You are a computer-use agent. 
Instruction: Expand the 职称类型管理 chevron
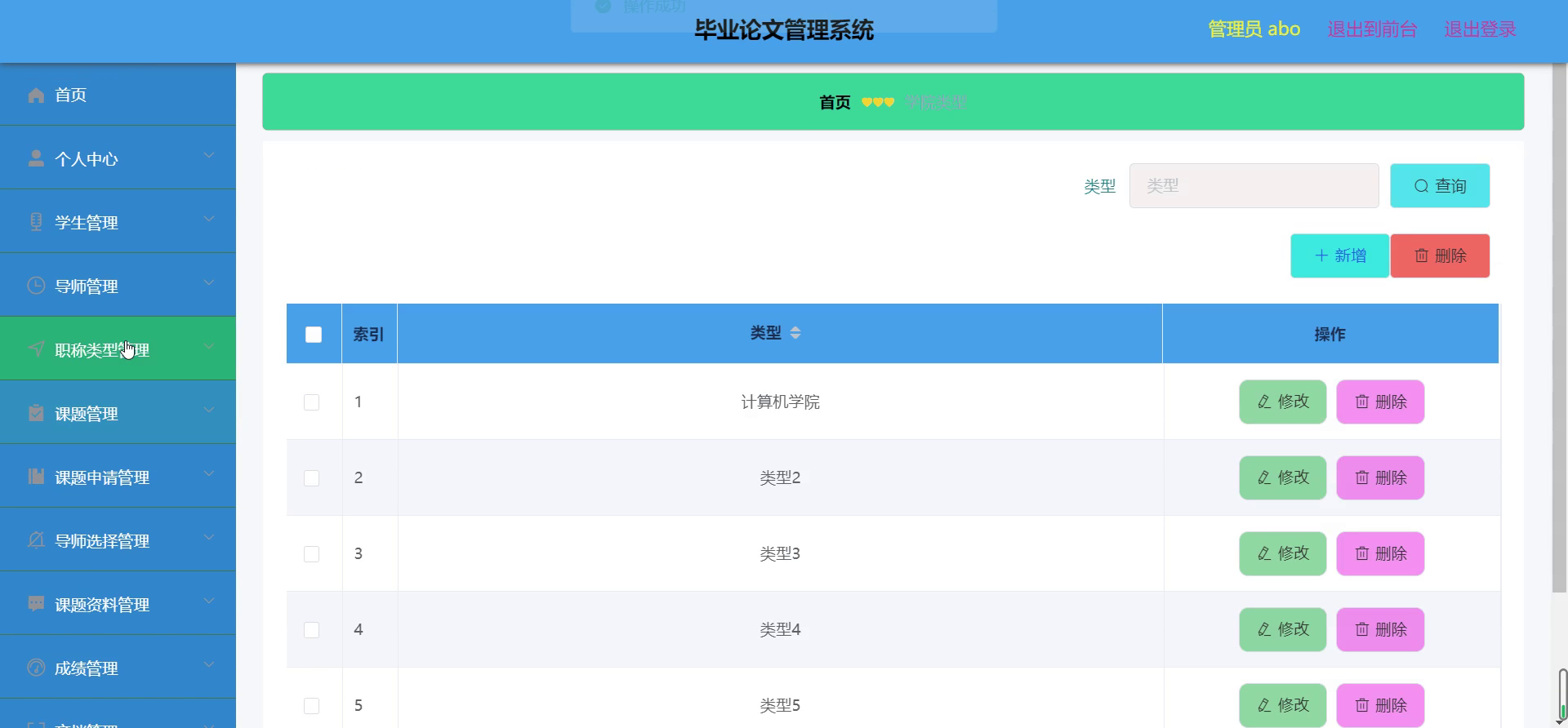209,346
